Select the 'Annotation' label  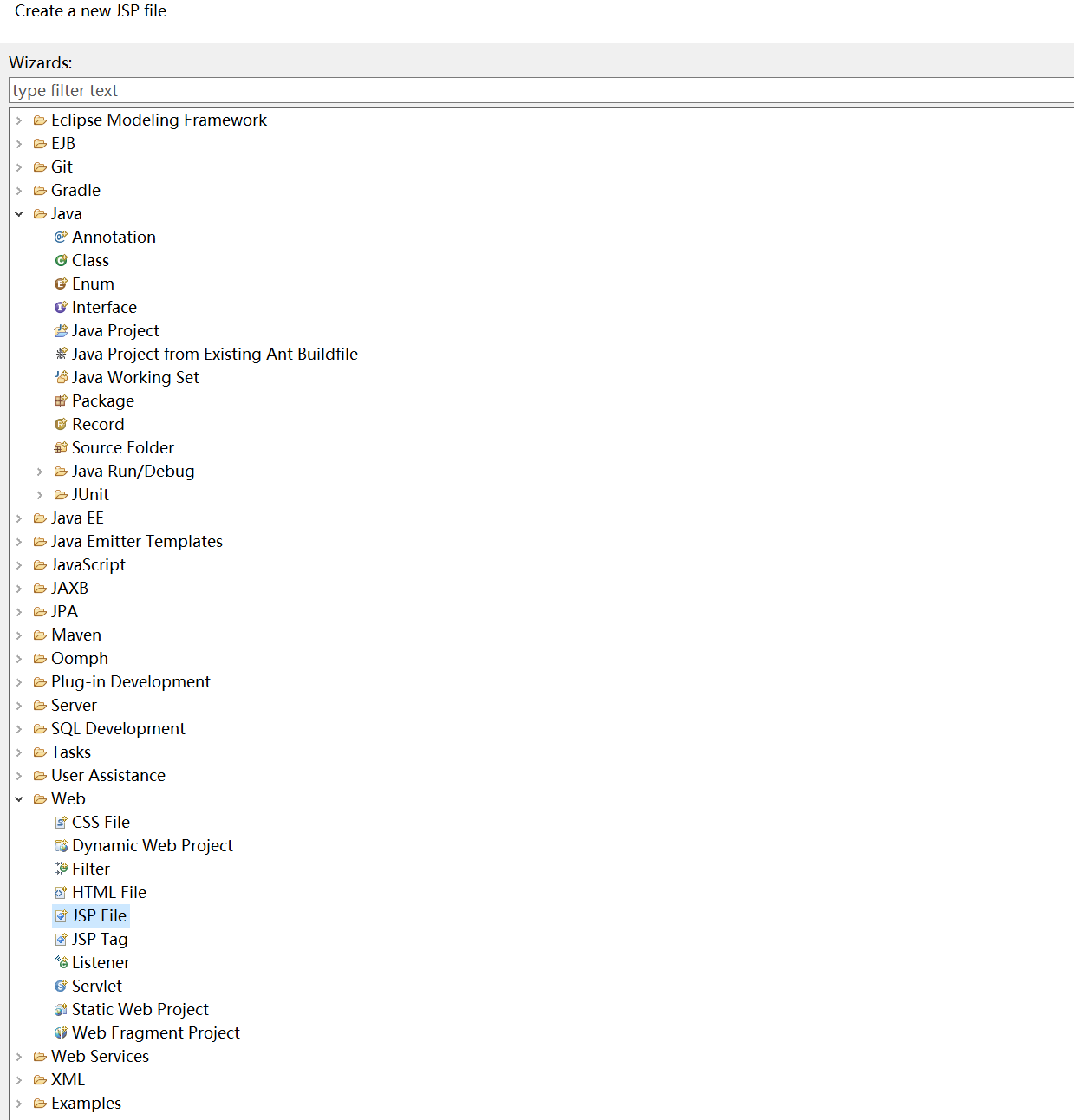(114, 237)
